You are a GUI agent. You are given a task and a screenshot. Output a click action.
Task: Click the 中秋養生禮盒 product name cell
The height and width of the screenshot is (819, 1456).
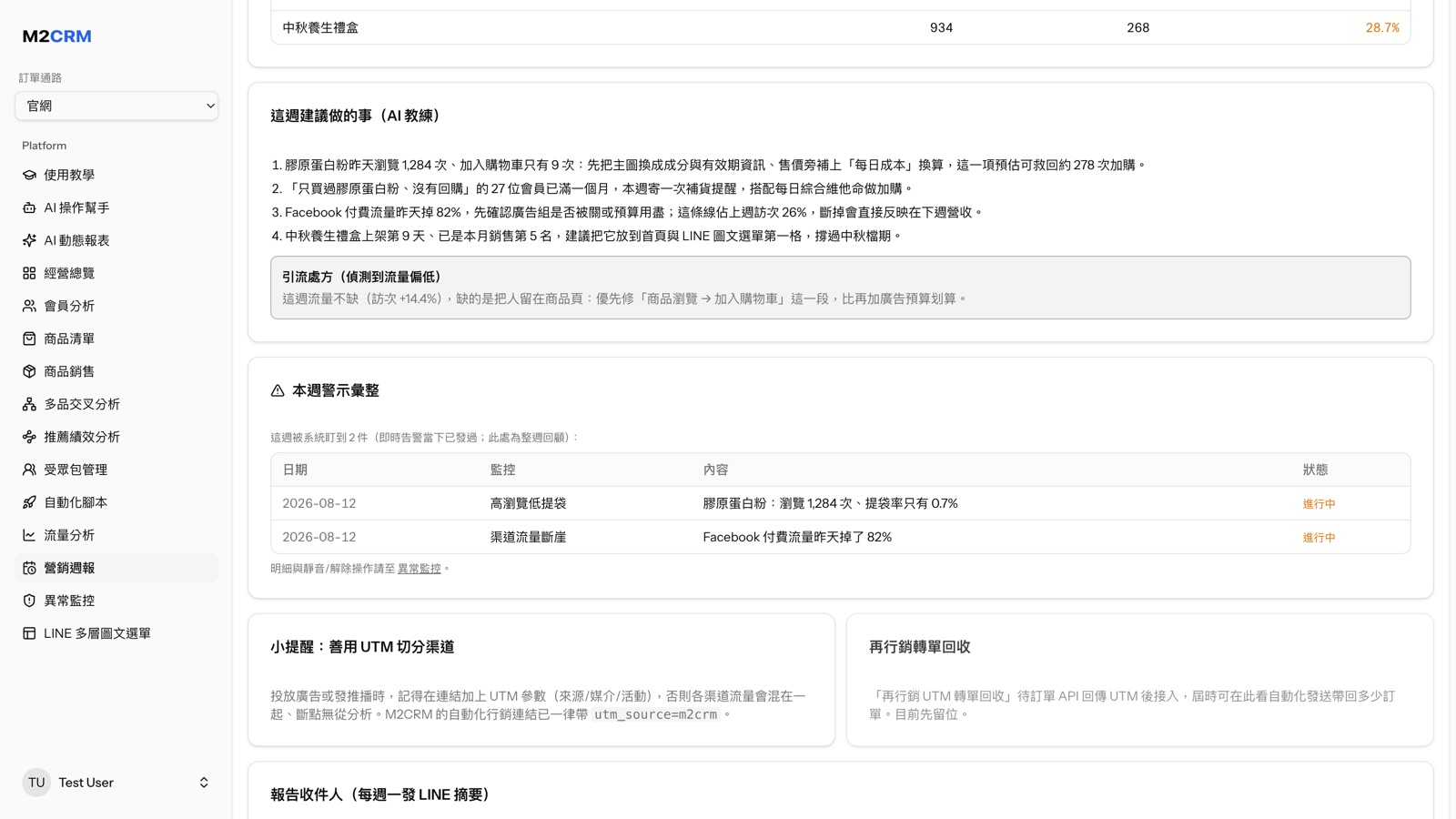(320, 28)
